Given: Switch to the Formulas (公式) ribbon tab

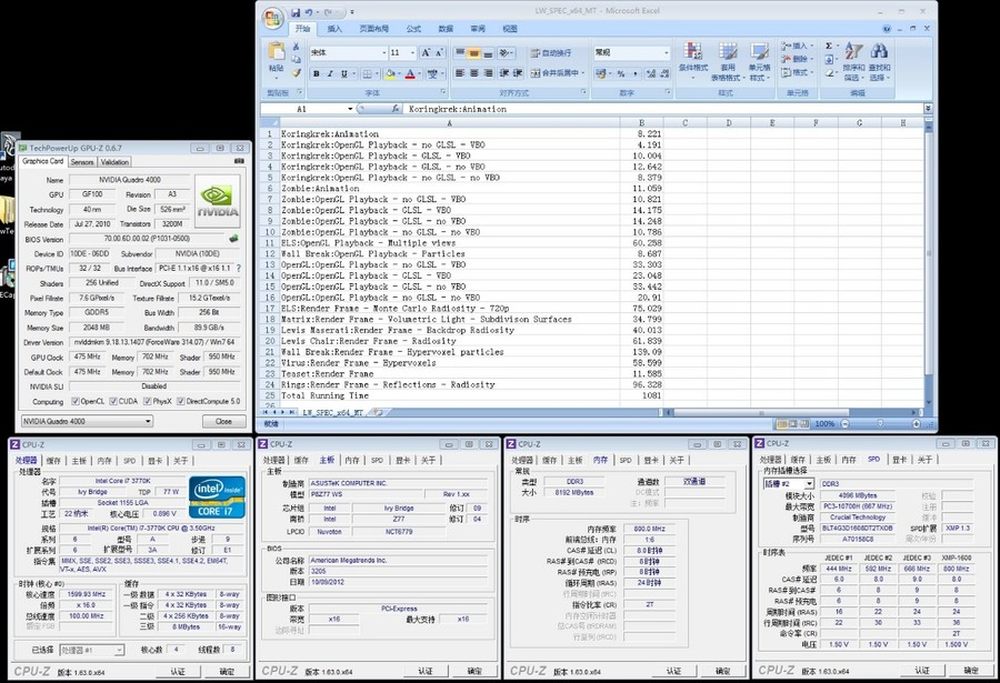Looking at the screenshot, I should point(413,29).
